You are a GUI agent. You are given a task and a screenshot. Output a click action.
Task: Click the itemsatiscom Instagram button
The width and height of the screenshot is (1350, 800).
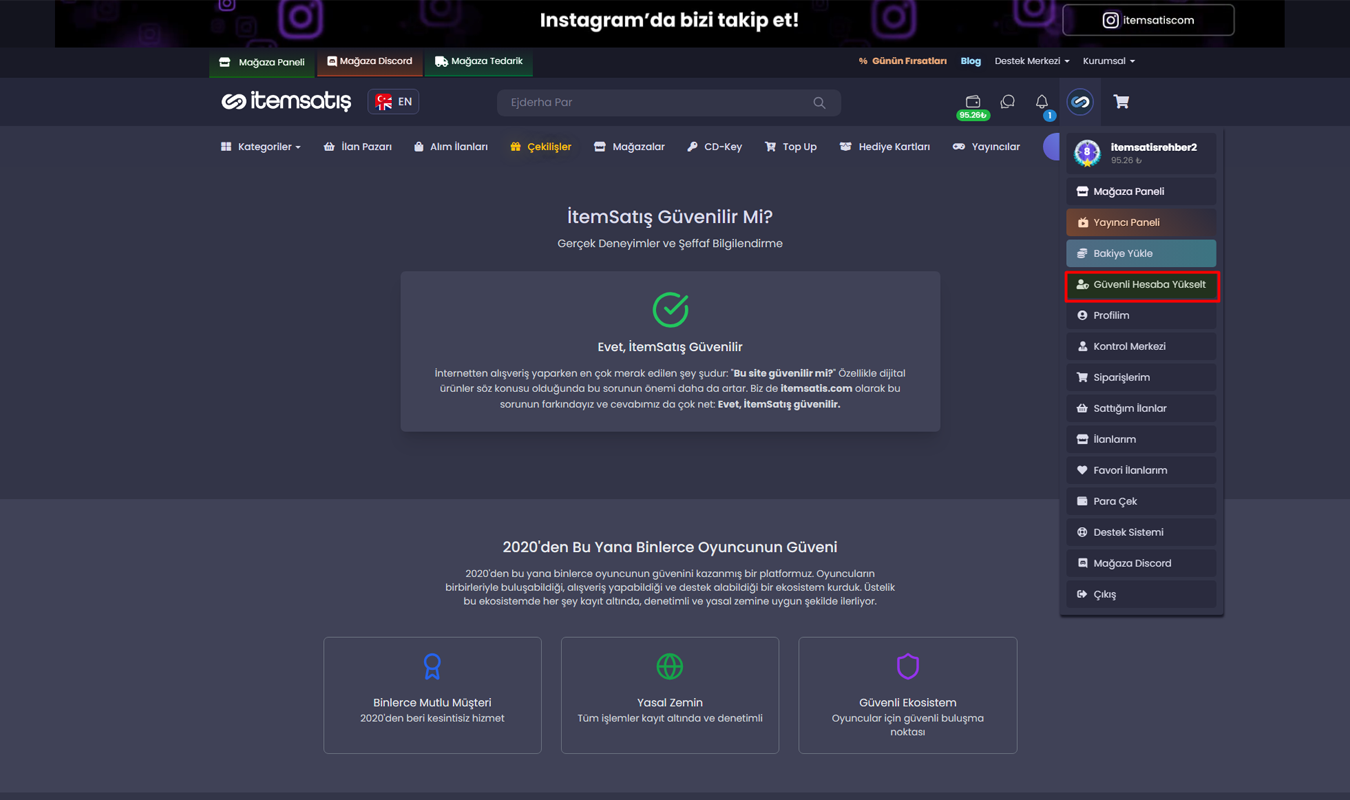1148,20
